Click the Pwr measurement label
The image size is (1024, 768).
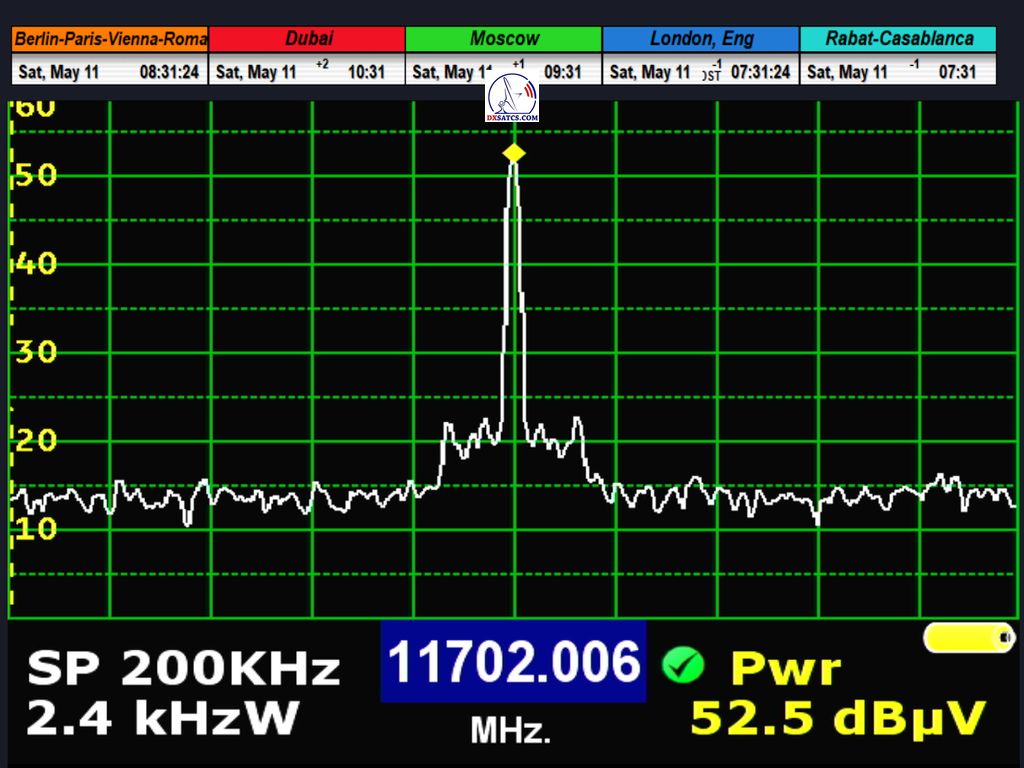coord(786,668)
